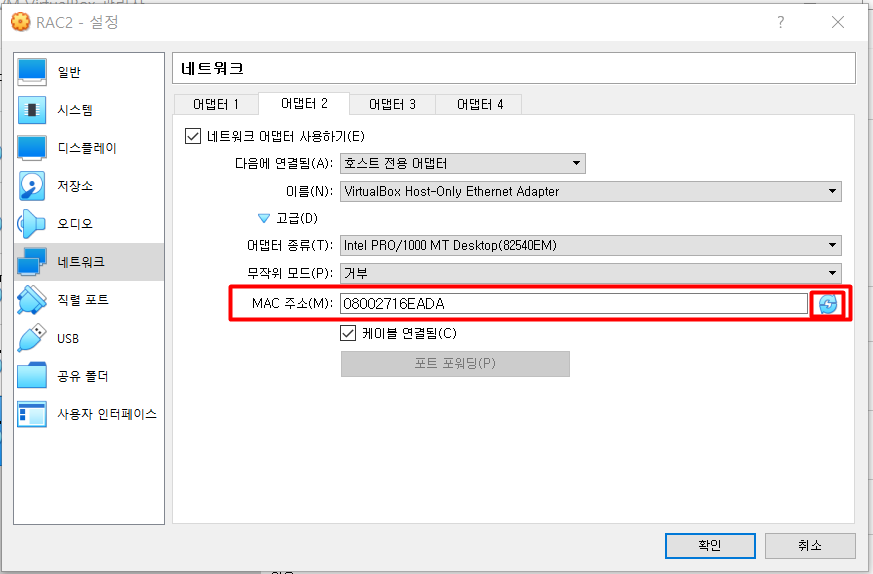The image size is (873, 574).
Task: Select the 사용자 인터페이스 icon
Action: pos(32,414)
